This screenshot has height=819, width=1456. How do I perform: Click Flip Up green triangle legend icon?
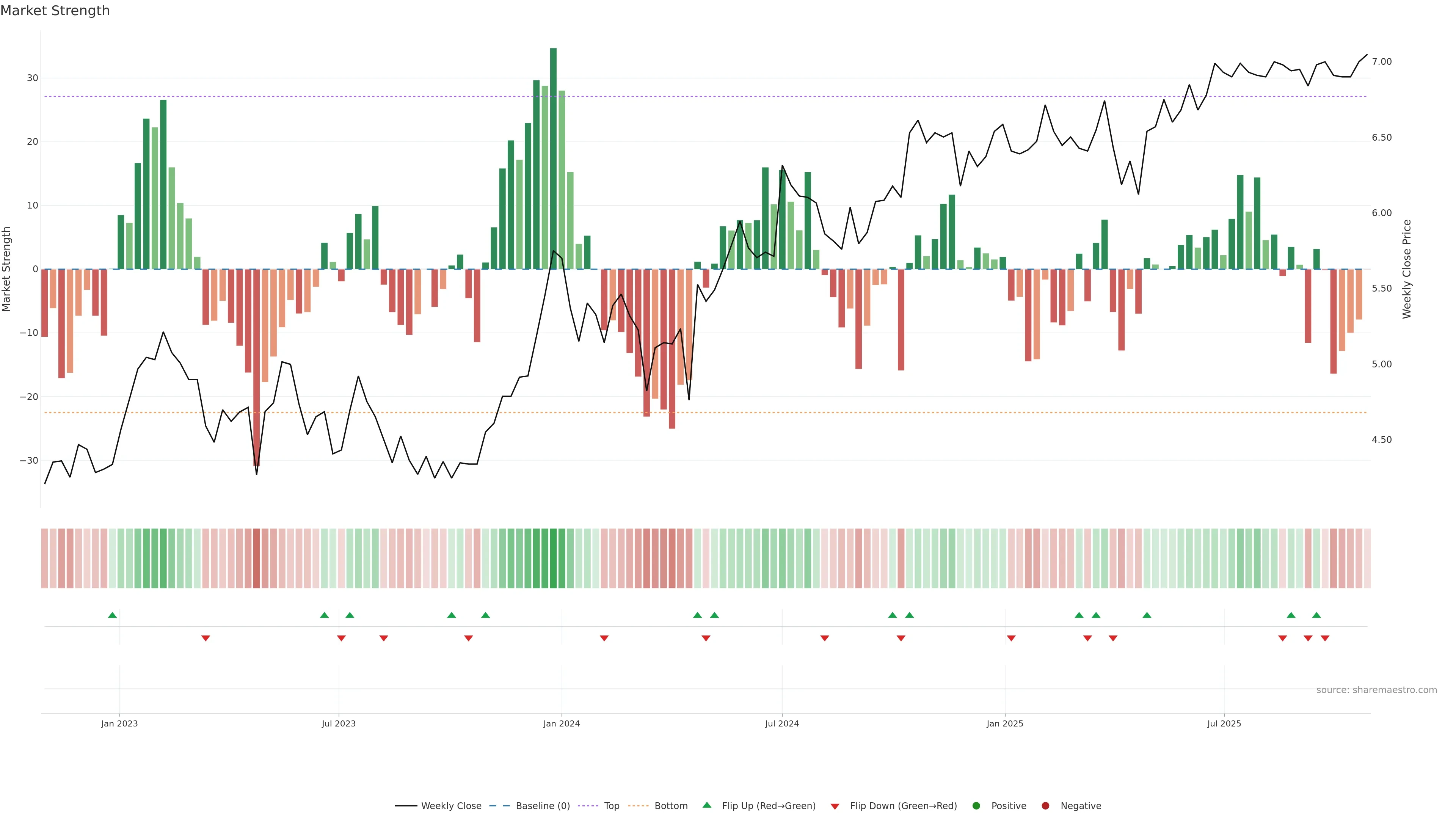click(x=706, y=805)
